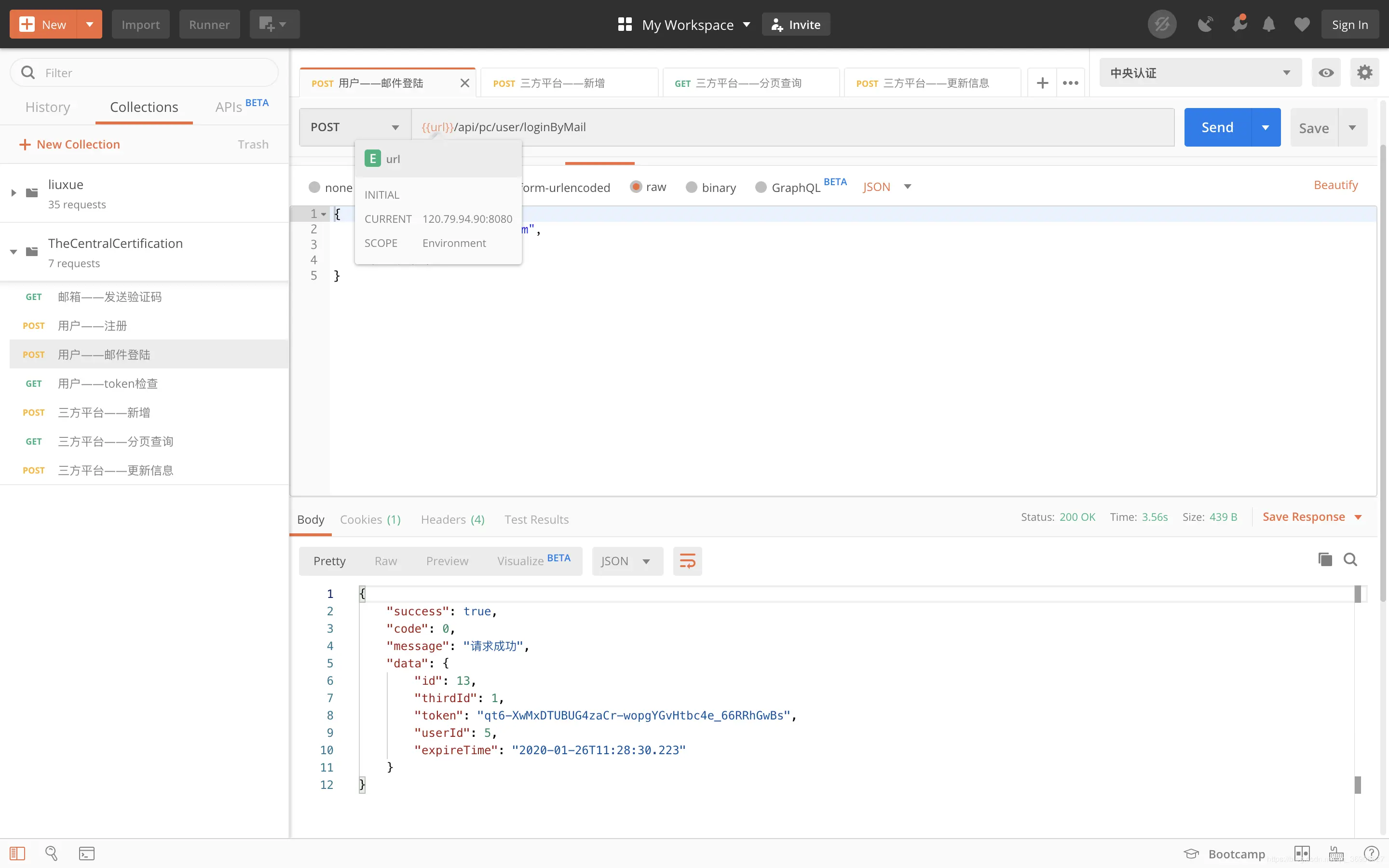The width and height of the screenshot is (1389, 868).
Task: Choose the GraphQL body radio option
Action: pyautogui.click(x=761, y=187)
